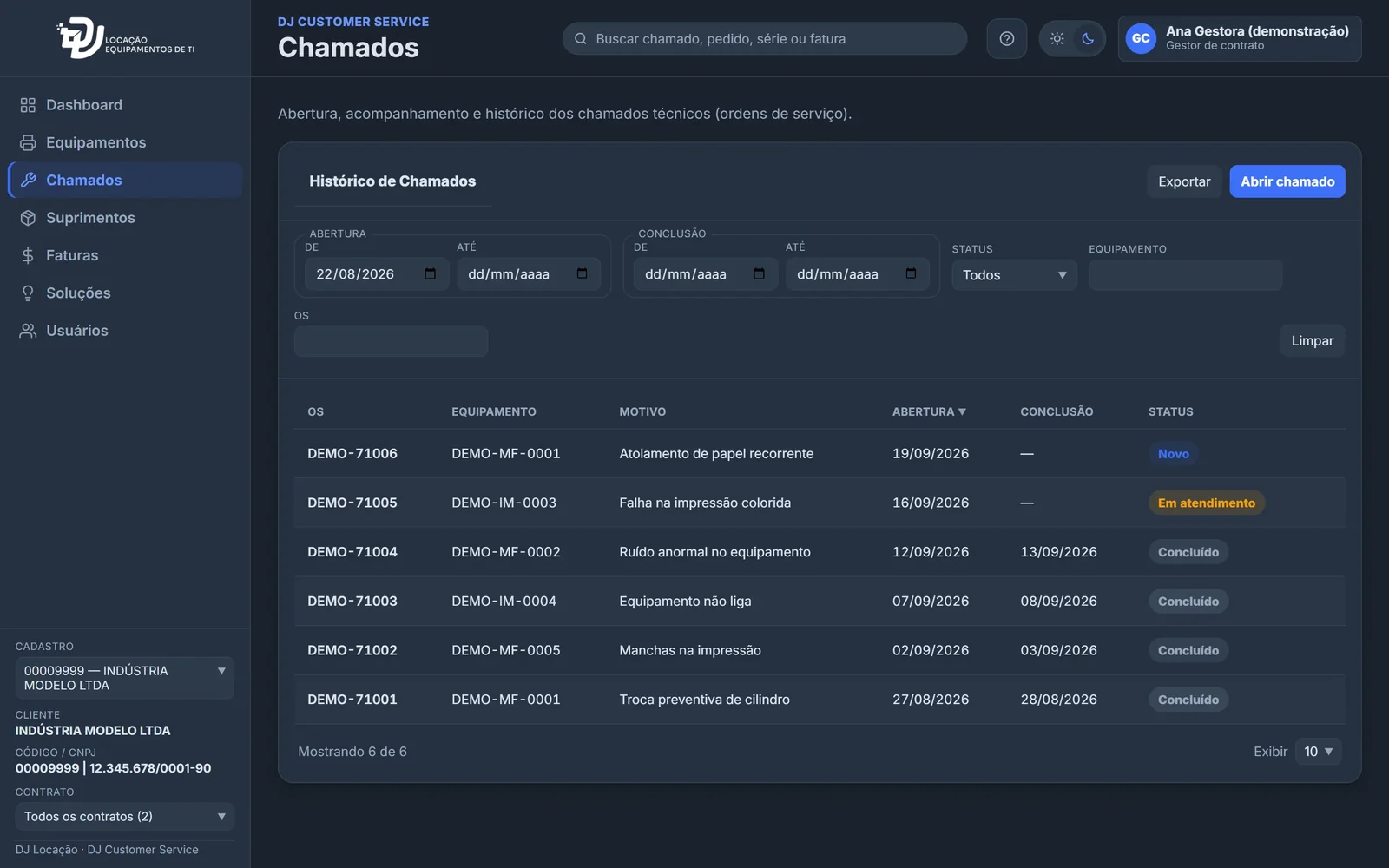Click the OS filter input

click(391, 341)
